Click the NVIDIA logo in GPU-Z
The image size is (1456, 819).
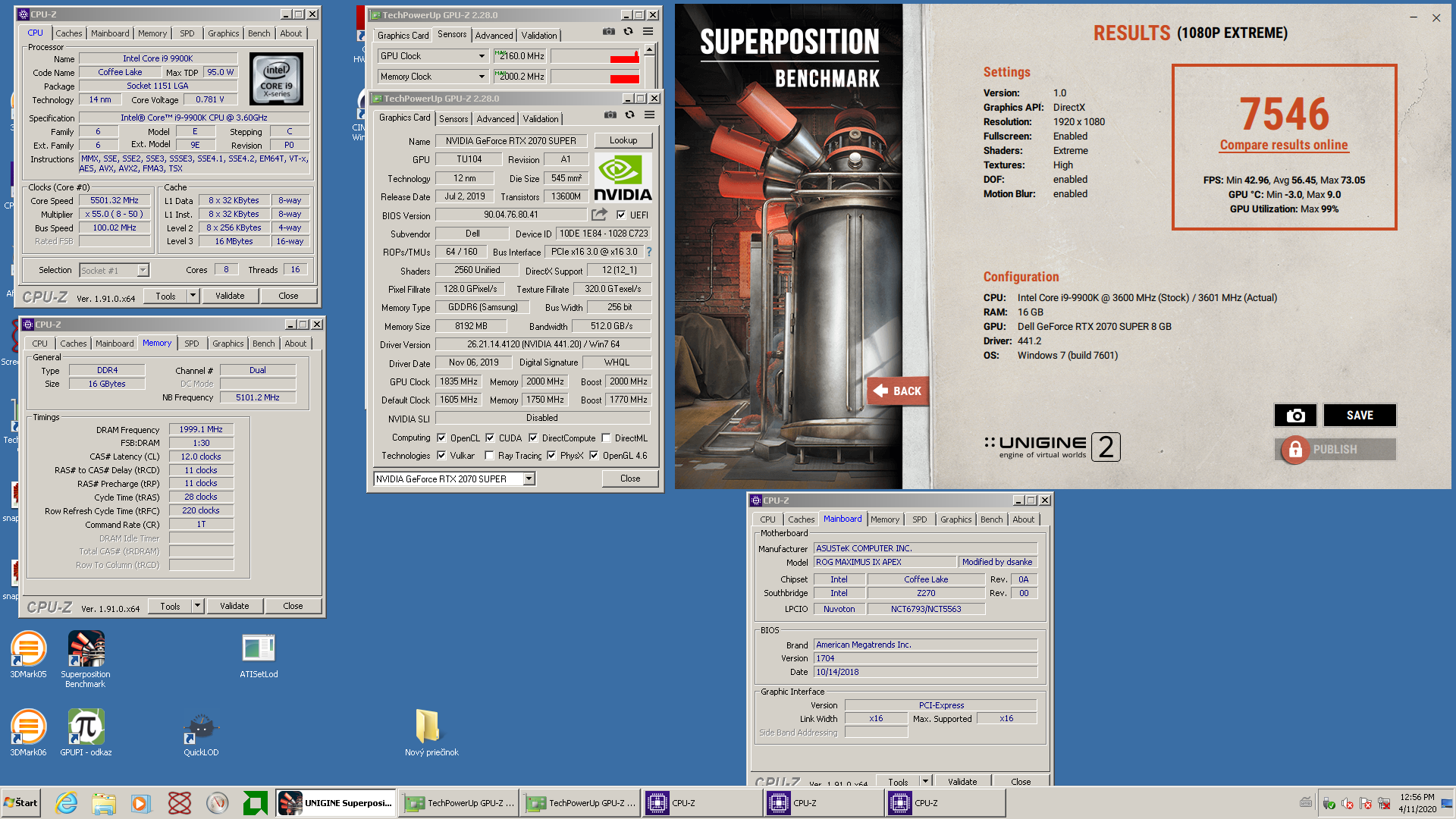622,177
